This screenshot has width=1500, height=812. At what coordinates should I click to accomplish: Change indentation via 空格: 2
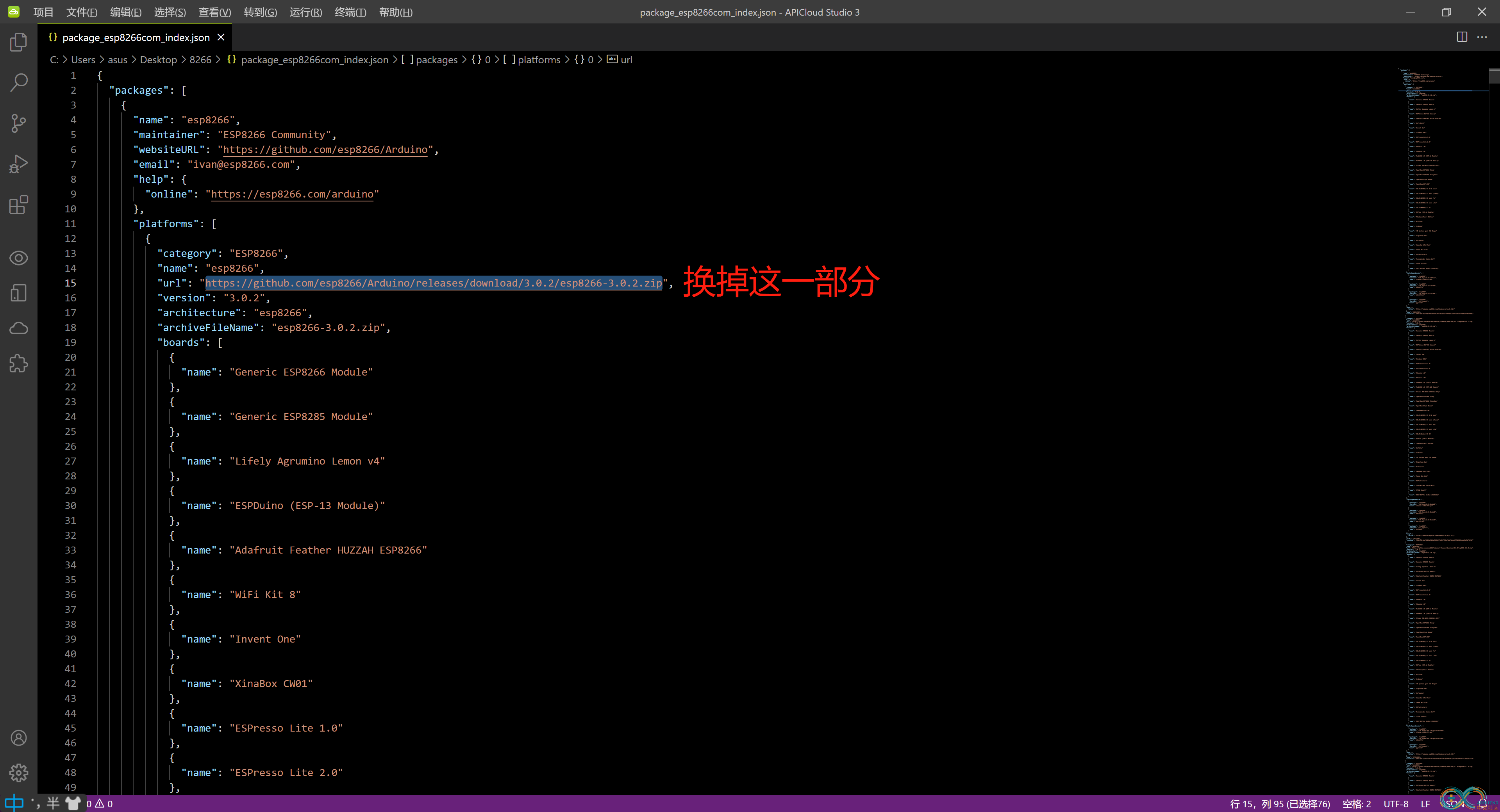pyautogui.click(x=1356, y=804)
